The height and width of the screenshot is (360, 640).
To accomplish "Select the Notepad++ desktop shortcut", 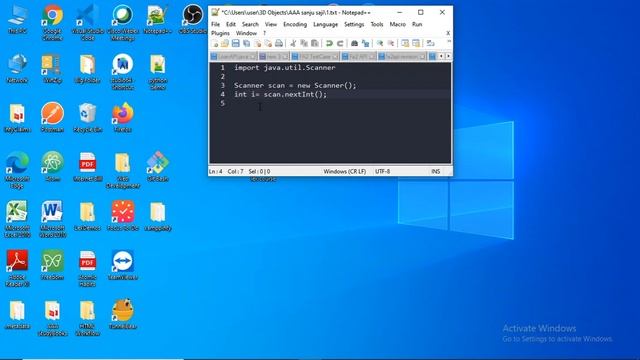I will (158, 19).
